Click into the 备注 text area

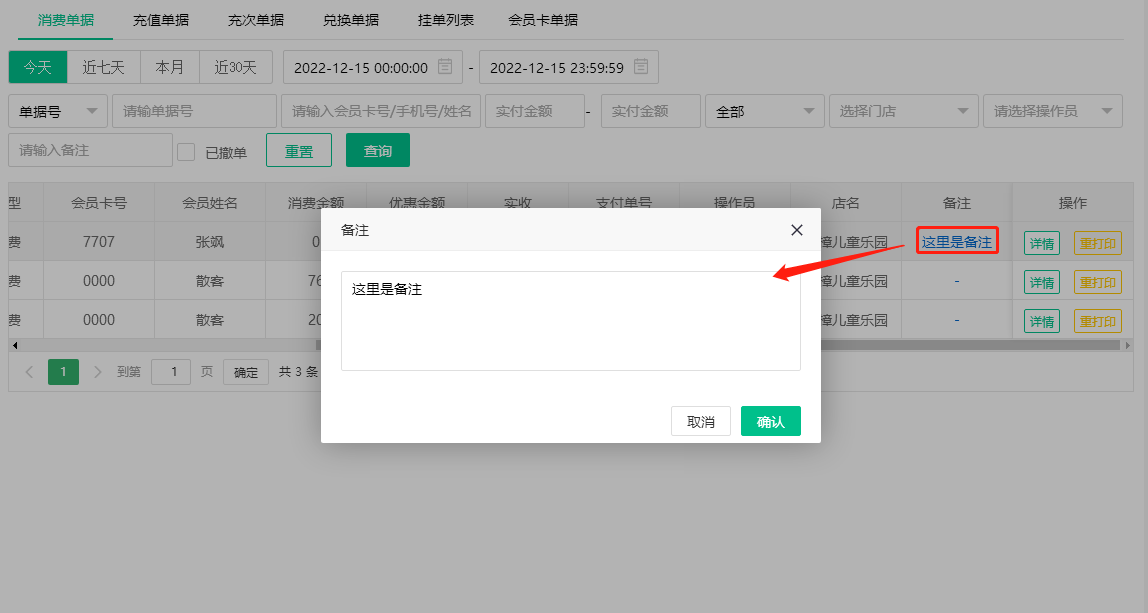[570, 320]
